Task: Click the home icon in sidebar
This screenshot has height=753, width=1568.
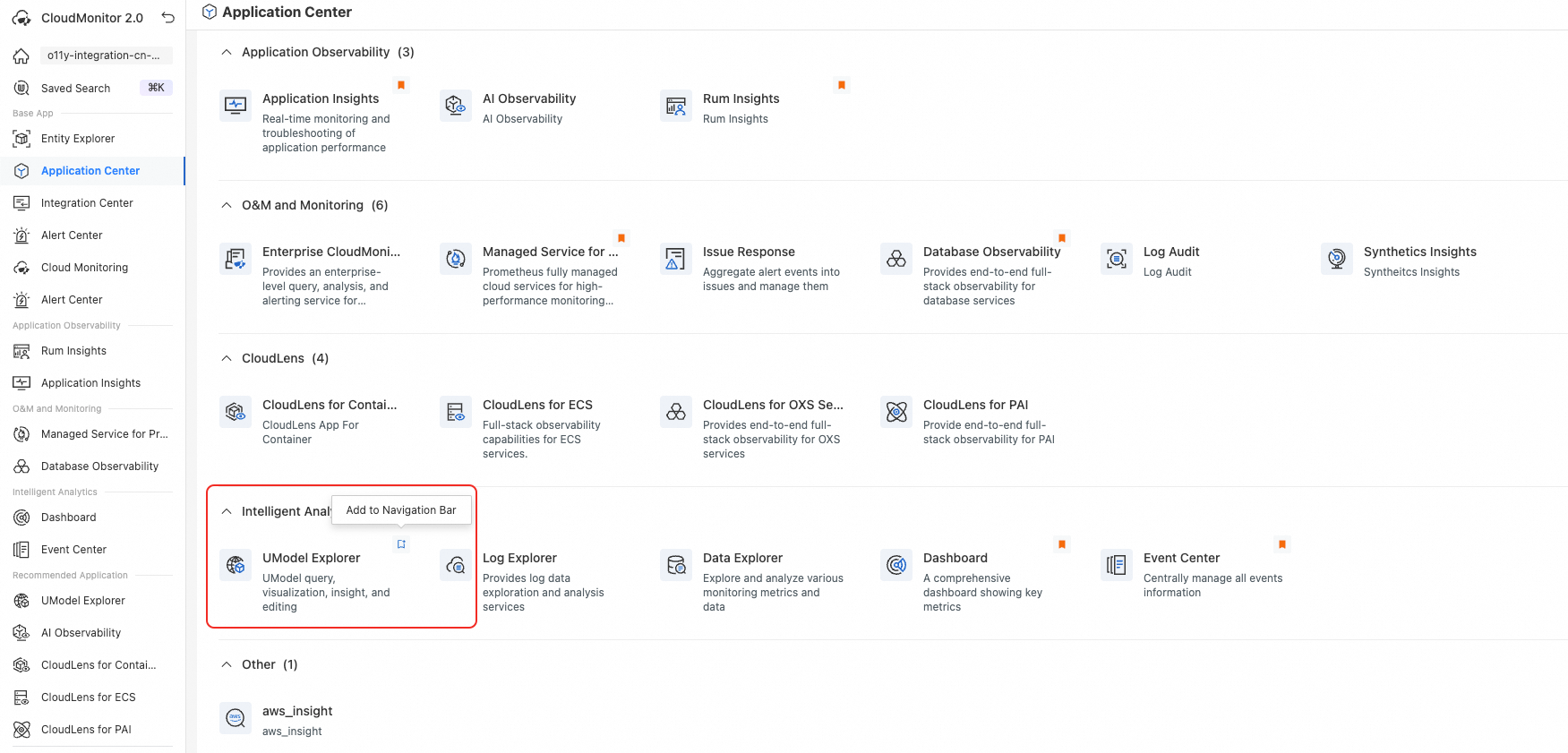Action: (x=21, y=56)
